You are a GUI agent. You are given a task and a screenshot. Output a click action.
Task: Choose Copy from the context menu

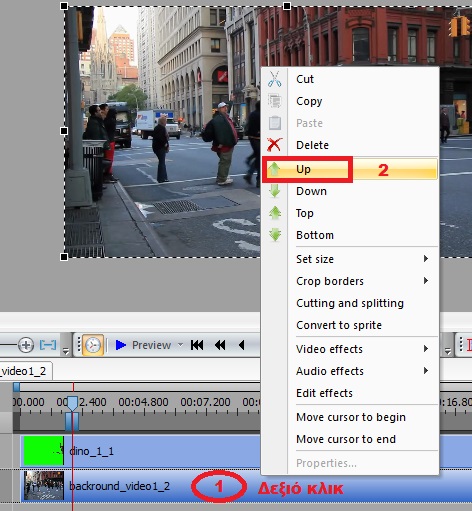click(x=350, y=101)
